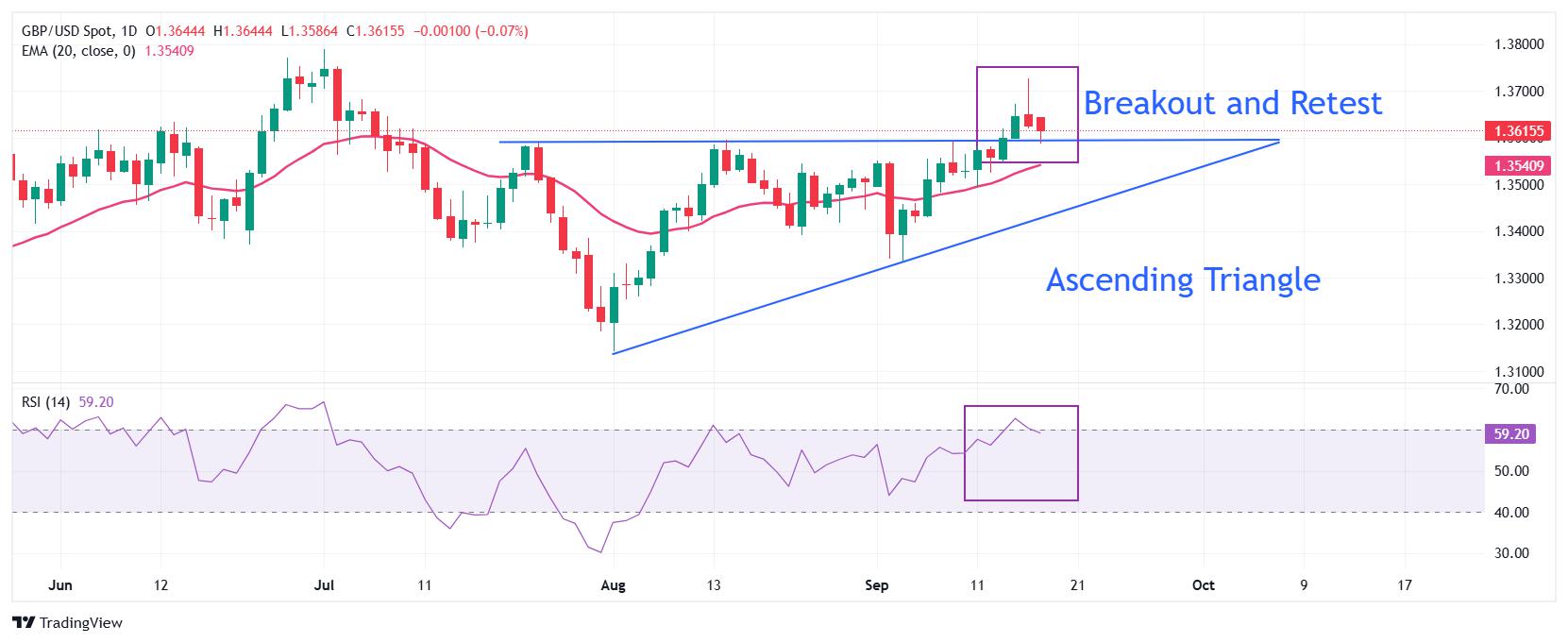The image size is (1568, 643).
Task: Select the RSI (14) indicator legend
Action: point(46,402)
